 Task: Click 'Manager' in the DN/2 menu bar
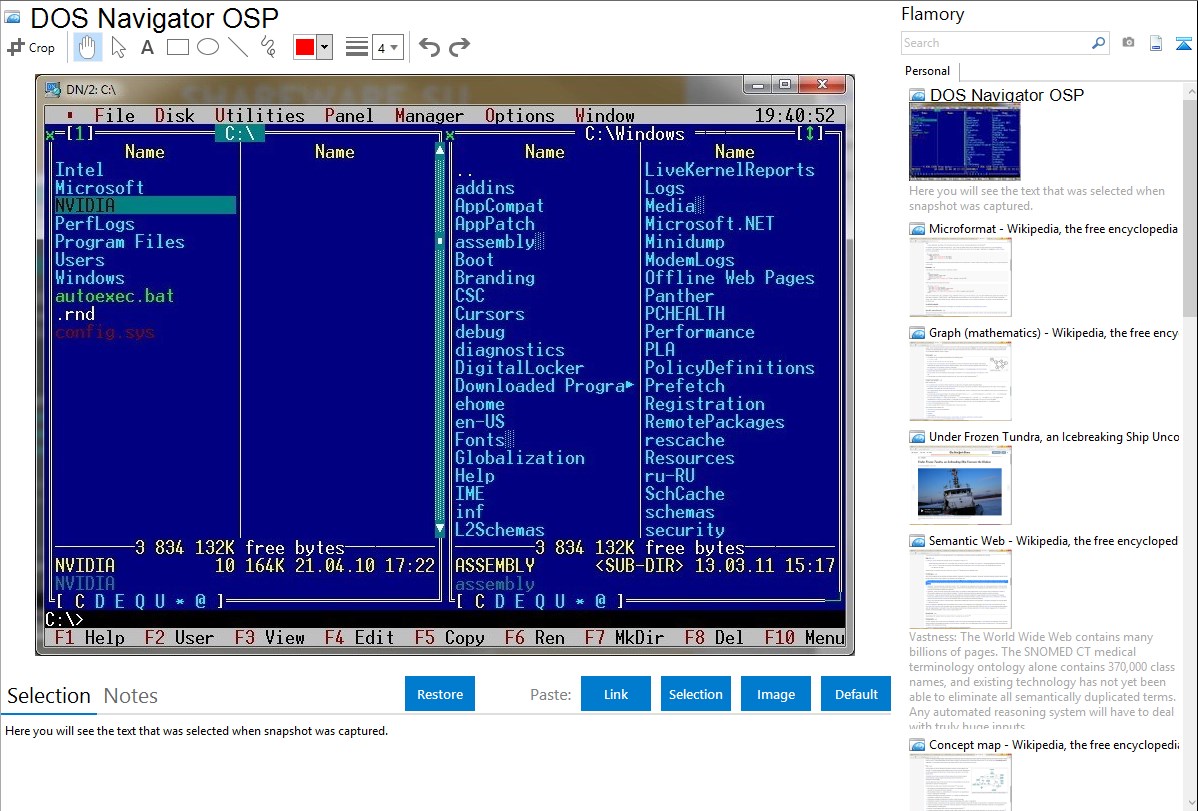pyautogui.click(x=429, y=115)
